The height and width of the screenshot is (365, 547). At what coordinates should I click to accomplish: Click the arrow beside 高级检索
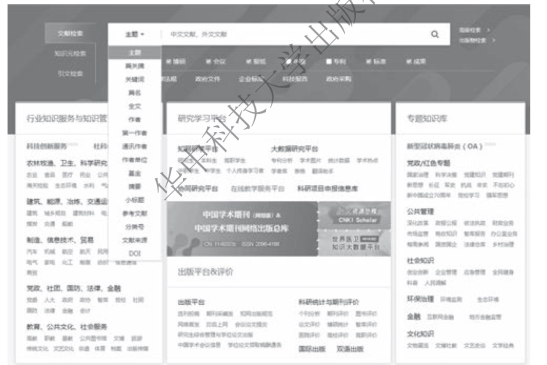[x=488, y=30]
